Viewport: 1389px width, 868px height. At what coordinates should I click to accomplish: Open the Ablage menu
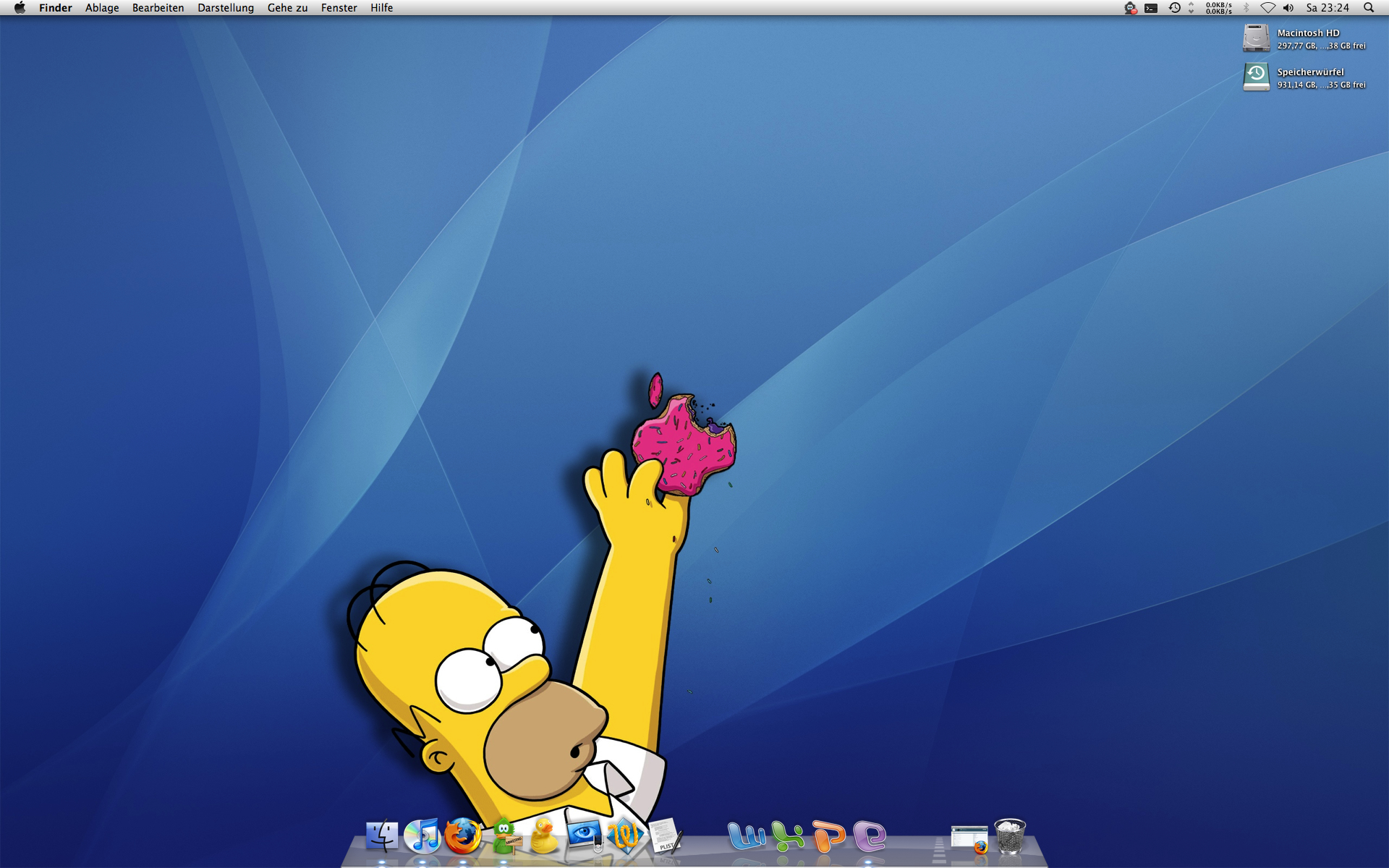tap(102, 8)
